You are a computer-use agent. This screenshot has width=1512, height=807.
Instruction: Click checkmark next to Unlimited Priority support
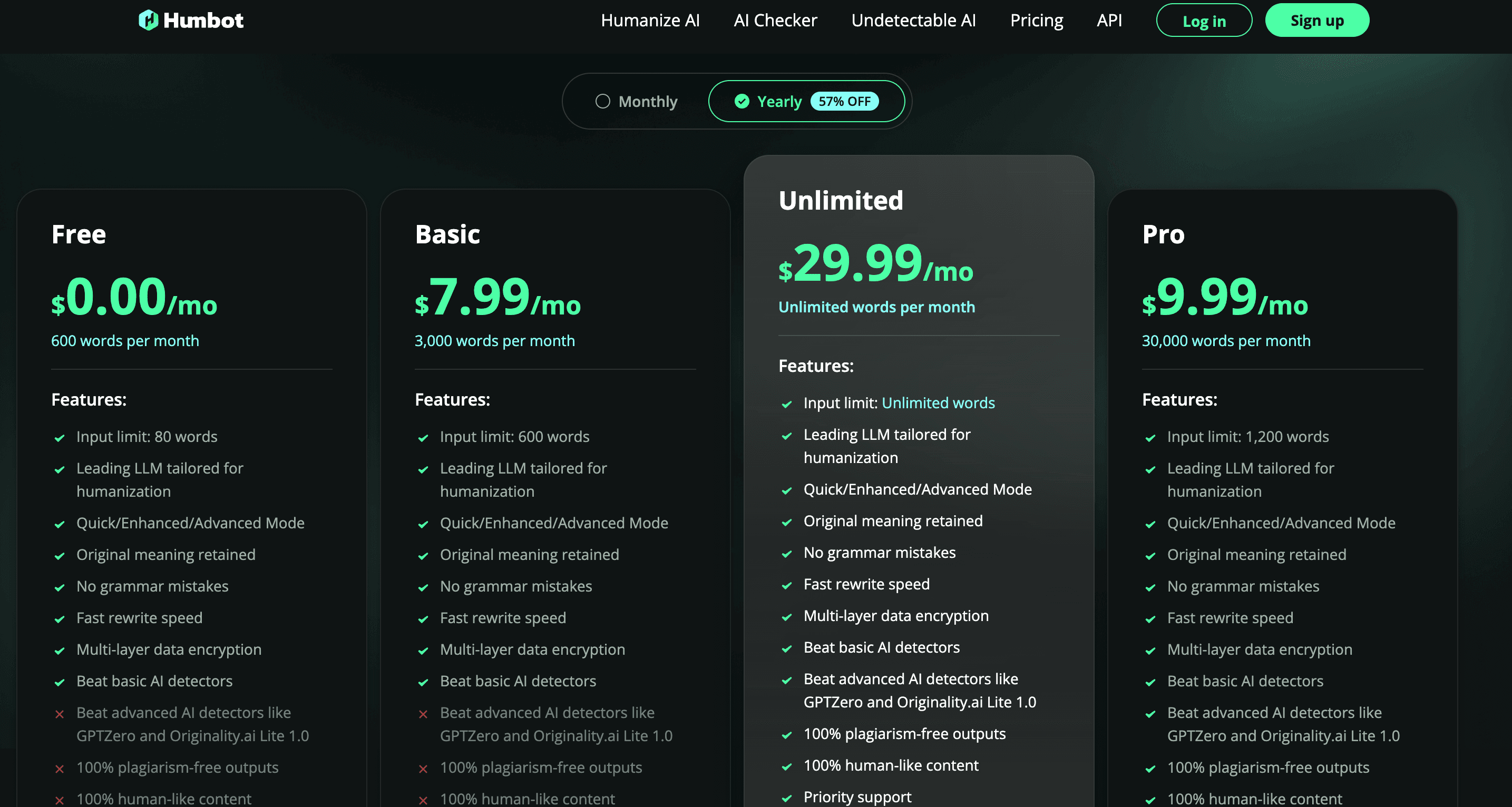(x=786, y=798)
